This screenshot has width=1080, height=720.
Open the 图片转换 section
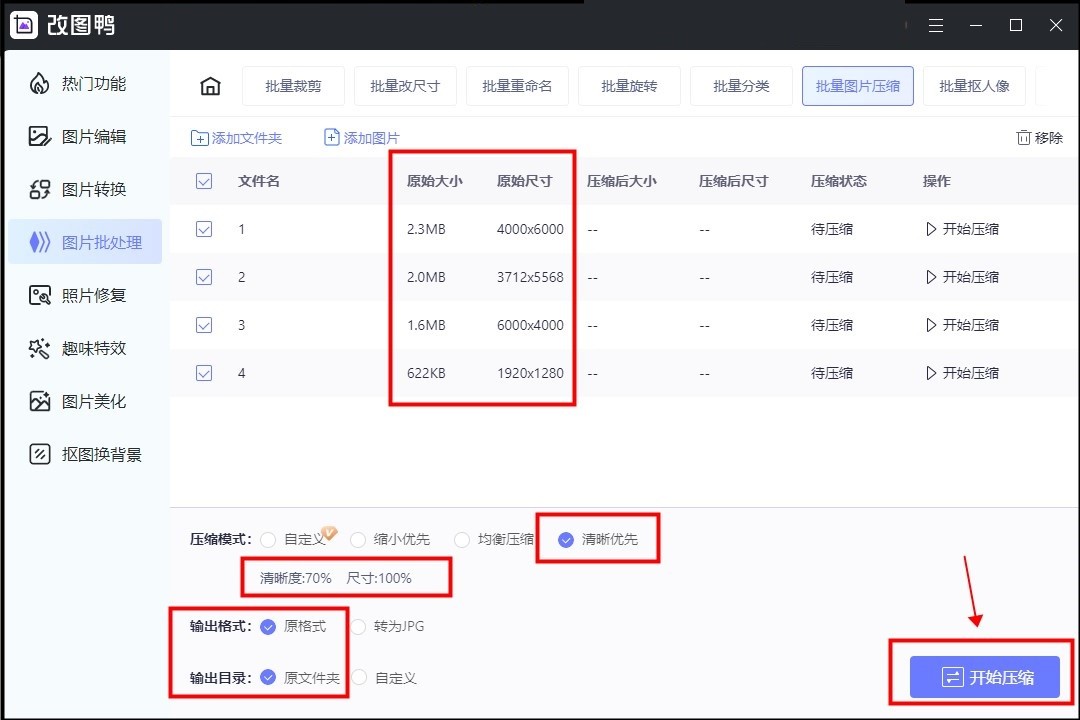(86, 189)
